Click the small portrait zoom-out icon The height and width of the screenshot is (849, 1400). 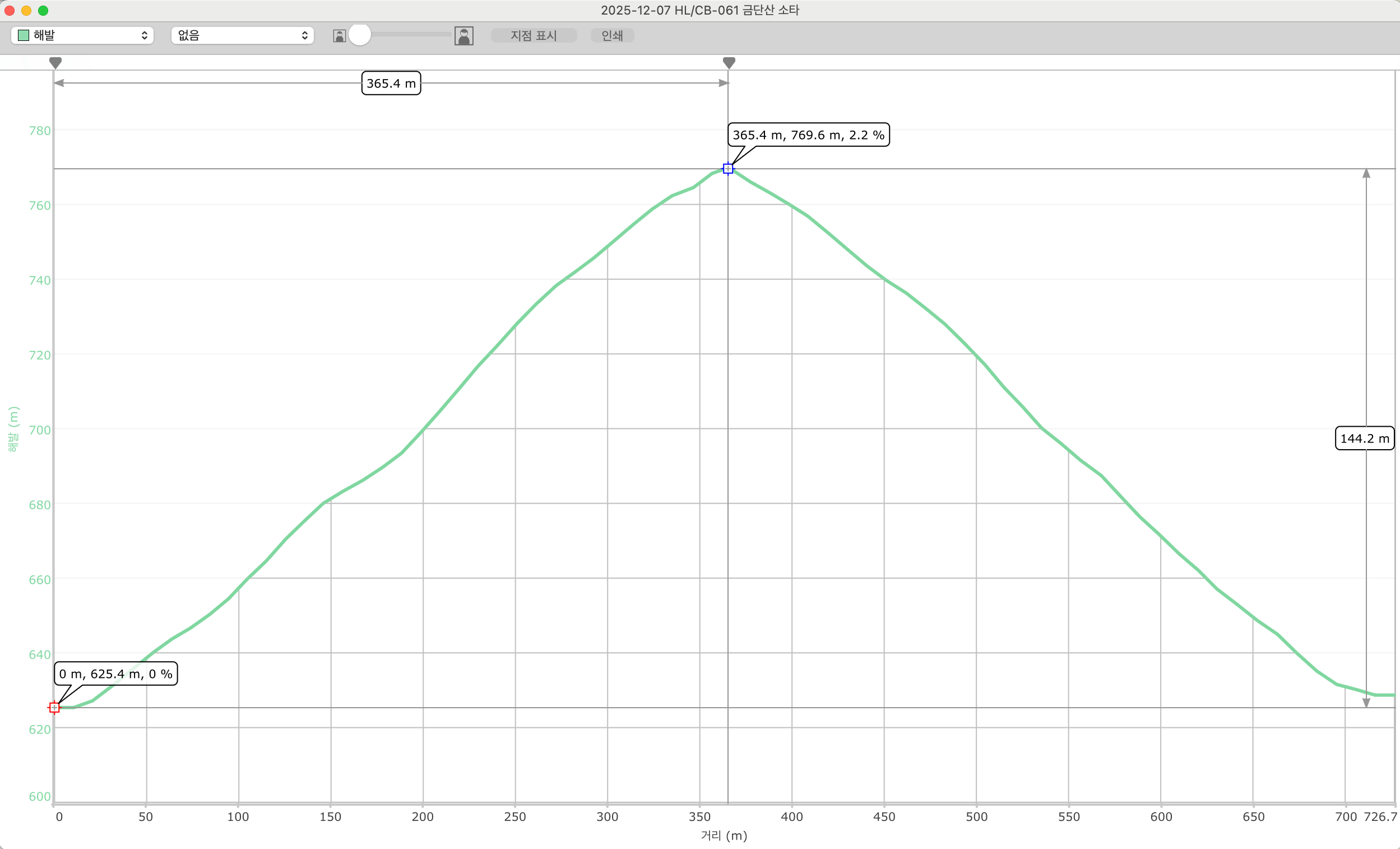coord(339,36)
